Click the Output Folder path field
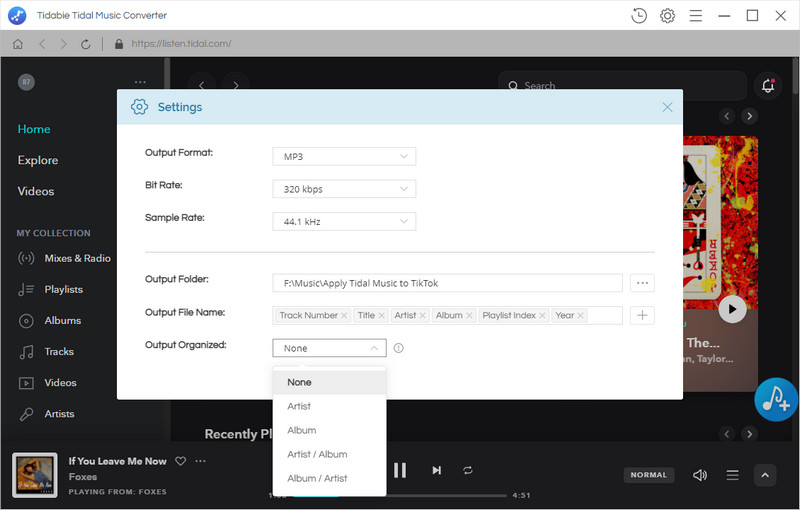This screenshot has width=800, height=510. [x=447, y=283]
